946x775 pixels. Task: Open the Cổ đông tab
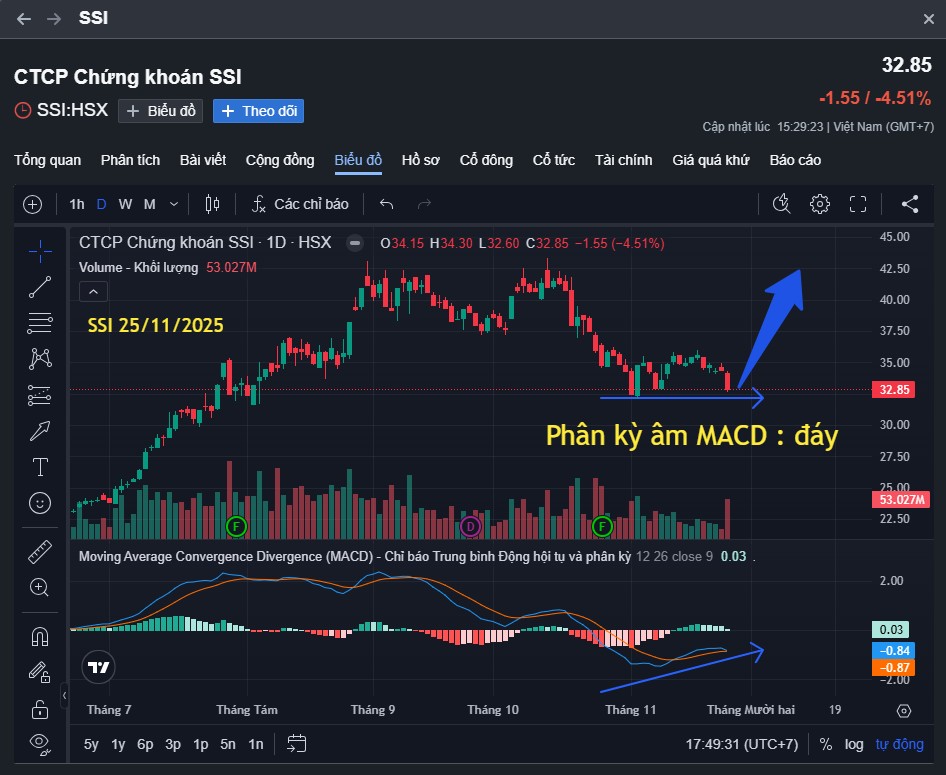tap(486, 160)
